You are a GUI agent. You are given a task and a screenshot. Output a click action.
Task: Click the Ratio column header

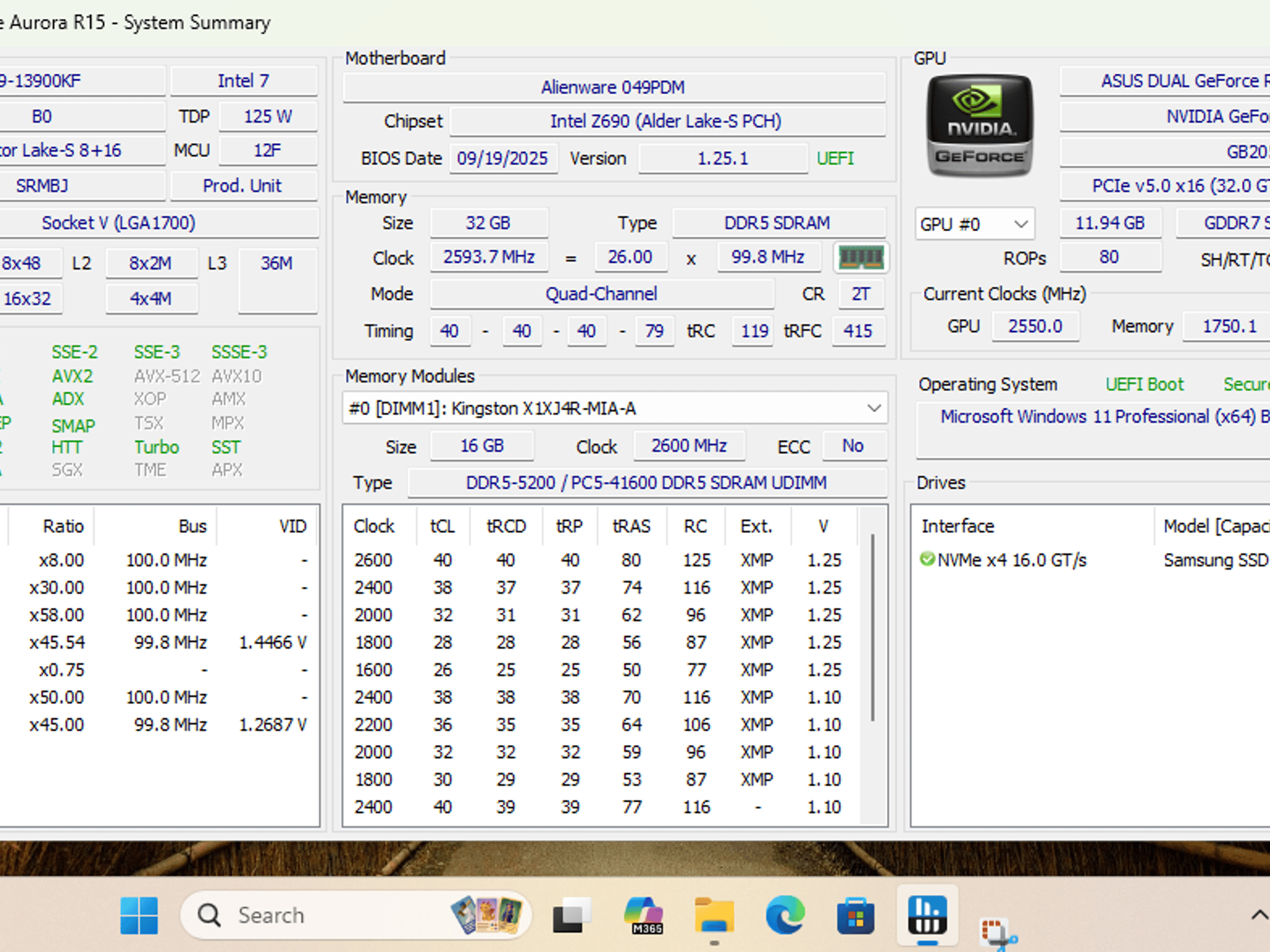point(63,526)
